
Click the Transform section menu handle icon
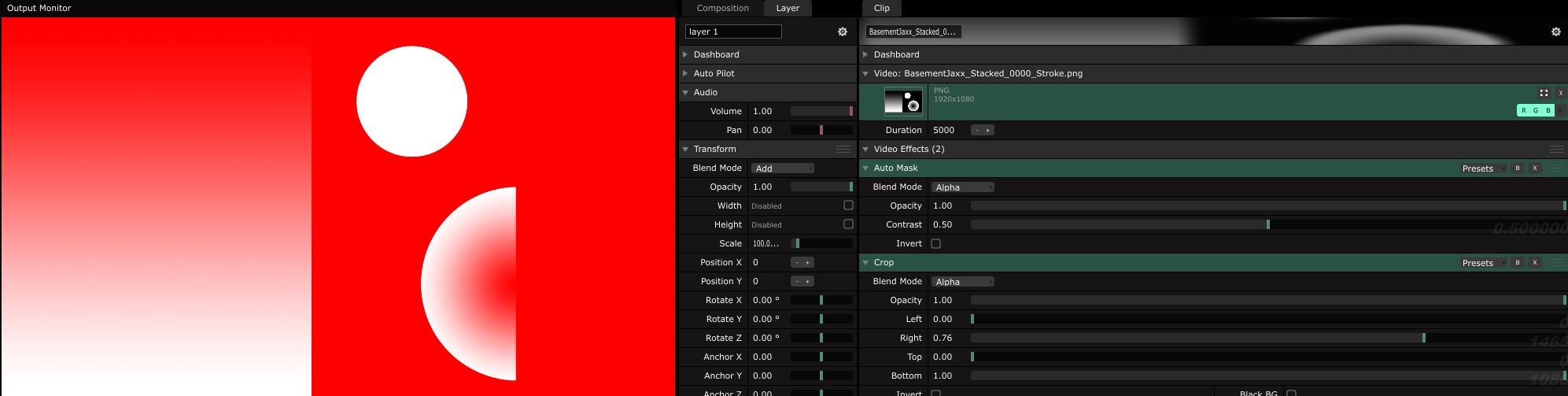pyautogui.click(x=843, y=150)
